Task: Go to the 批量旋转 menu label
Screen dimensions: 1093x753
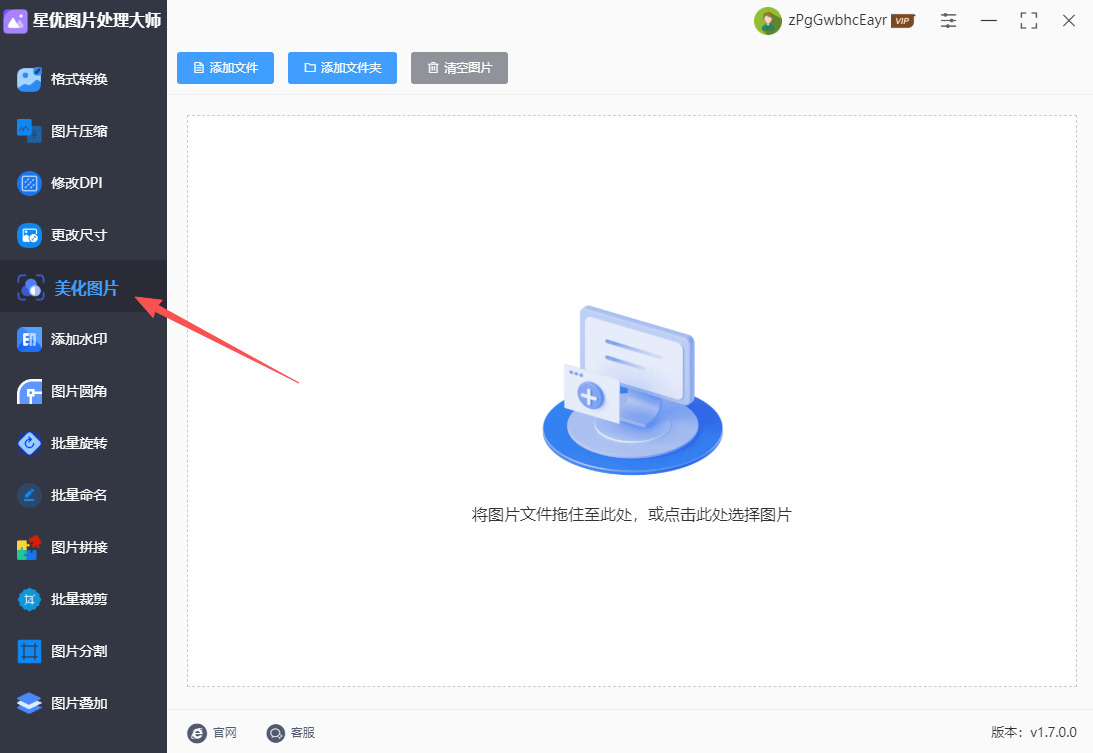Action: pos(79,443)
